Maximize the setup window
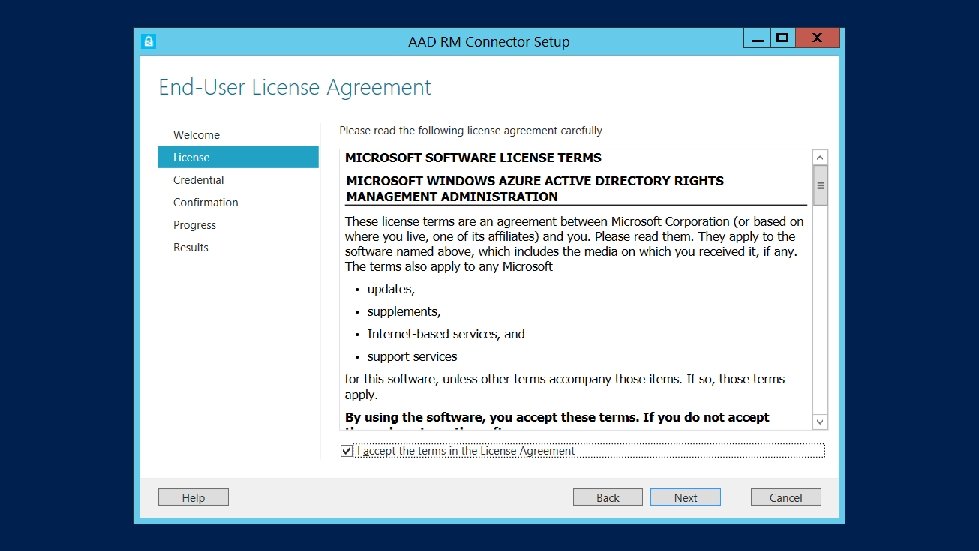This screenshot has width=979, height=551. pyautogui.click(x=782, y=38)
